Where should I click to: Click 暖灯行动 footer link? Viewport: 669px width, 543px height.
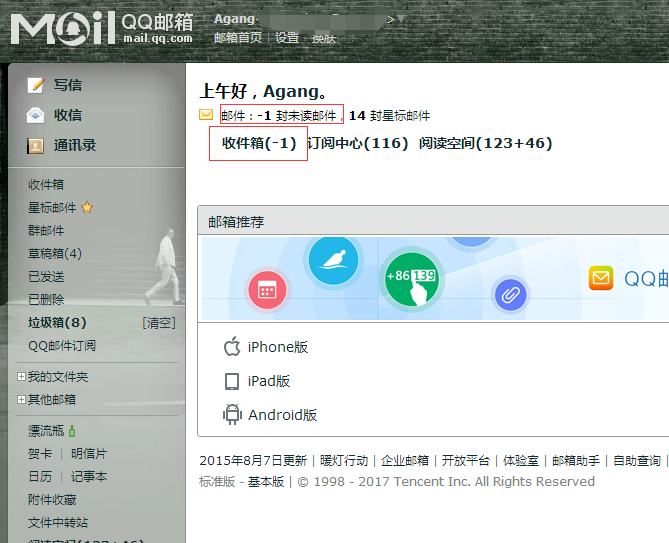click(x=344, y=461)
